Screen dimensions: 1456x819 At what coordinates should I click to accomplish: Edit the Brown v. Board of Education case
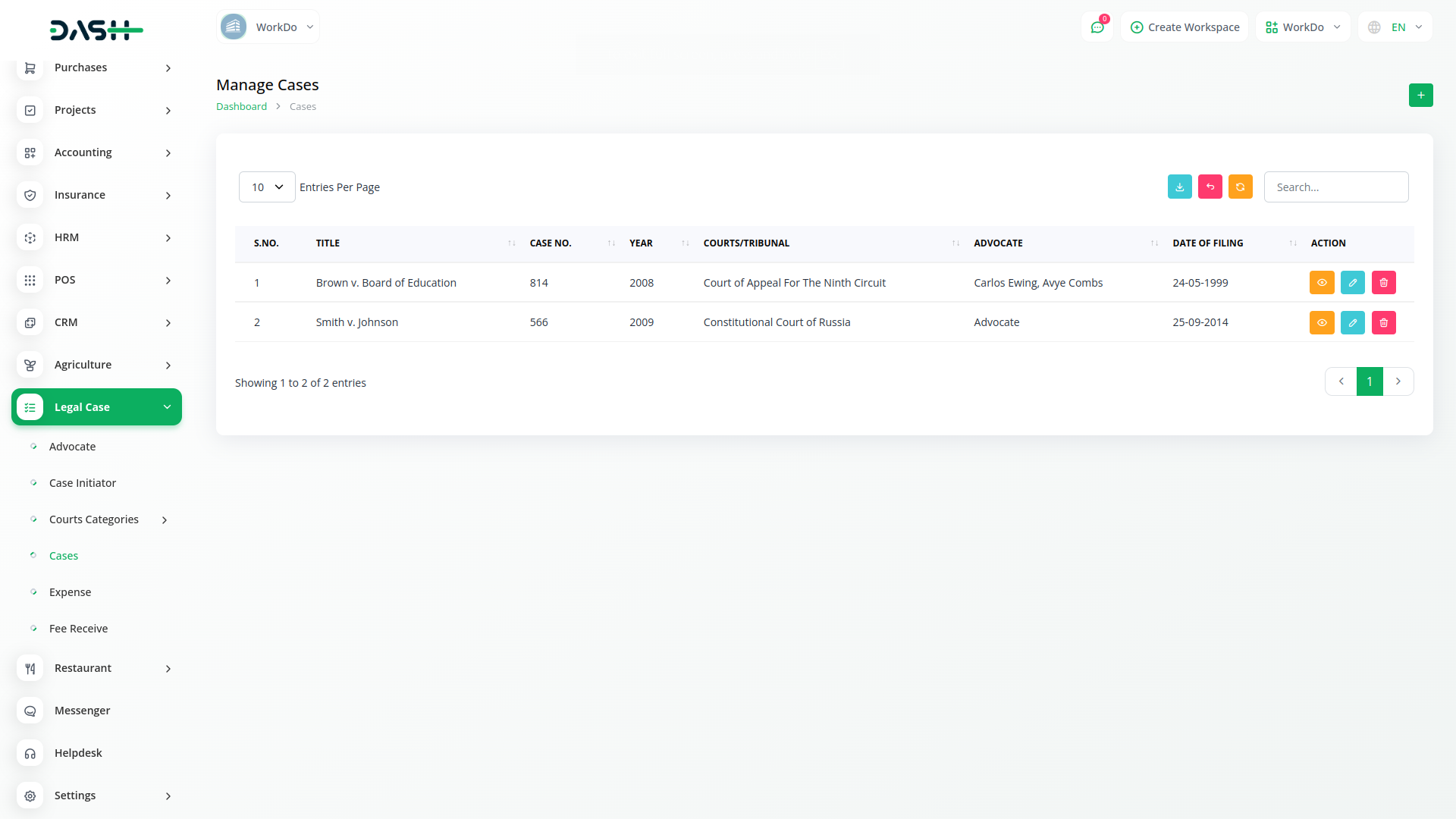pyautogui.click(x=1352, y=283)
